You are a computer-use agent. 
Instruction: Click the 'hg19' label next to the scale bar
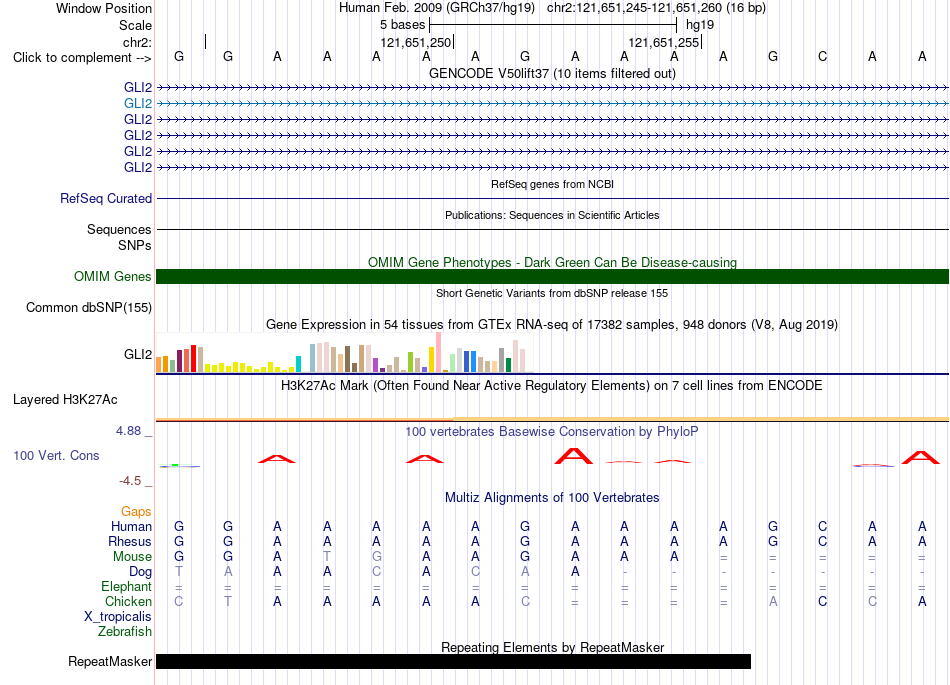(x=700, y=25)
